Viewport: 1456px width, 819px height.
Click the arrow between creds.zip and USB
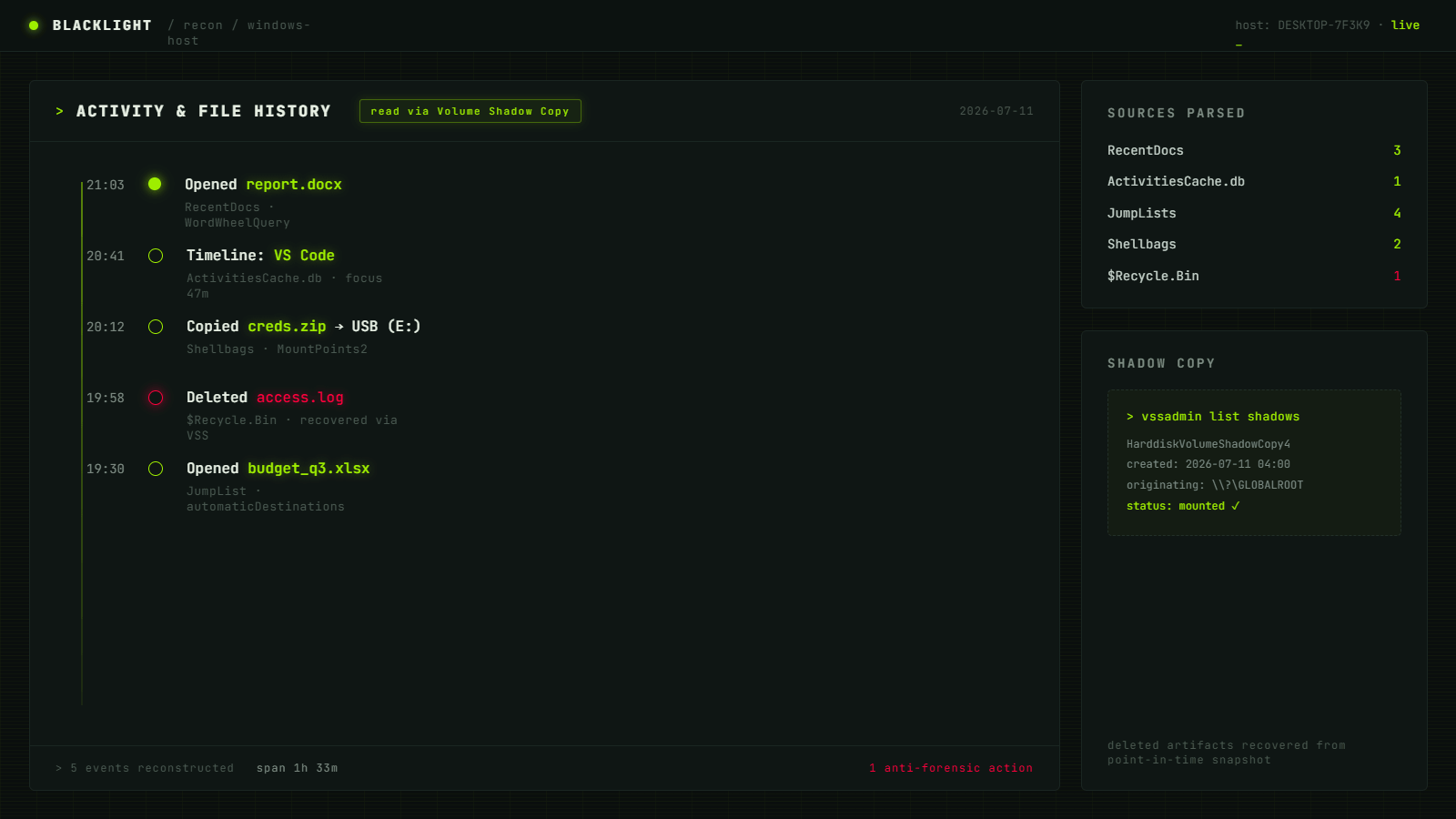pyautogui.click(x=339, y=327)
